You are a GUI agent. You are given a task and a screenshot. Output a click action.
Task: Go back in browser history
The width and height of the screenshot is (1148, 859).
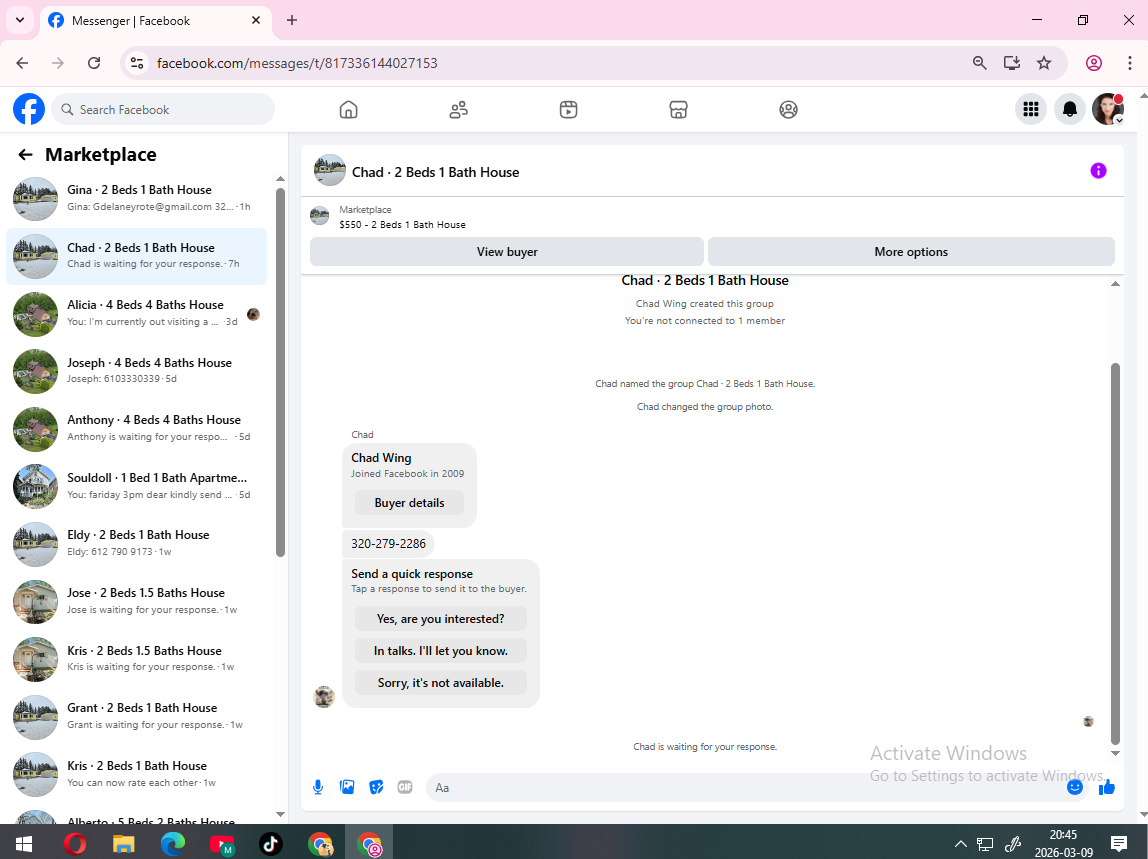tap(22, 63)
